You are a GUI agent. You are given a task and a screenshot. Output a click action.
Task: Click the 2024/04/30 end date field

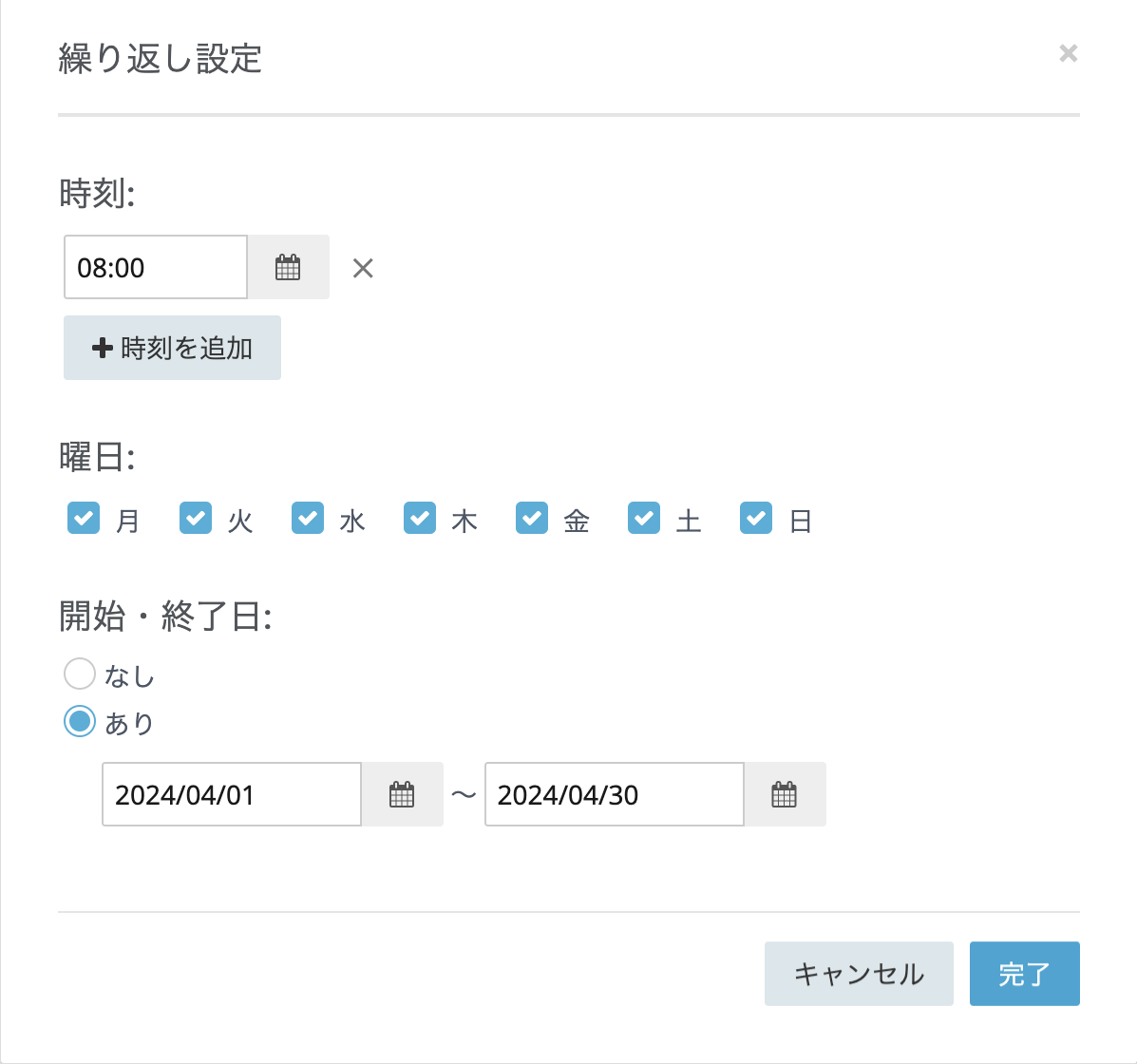tap(614, 794)
